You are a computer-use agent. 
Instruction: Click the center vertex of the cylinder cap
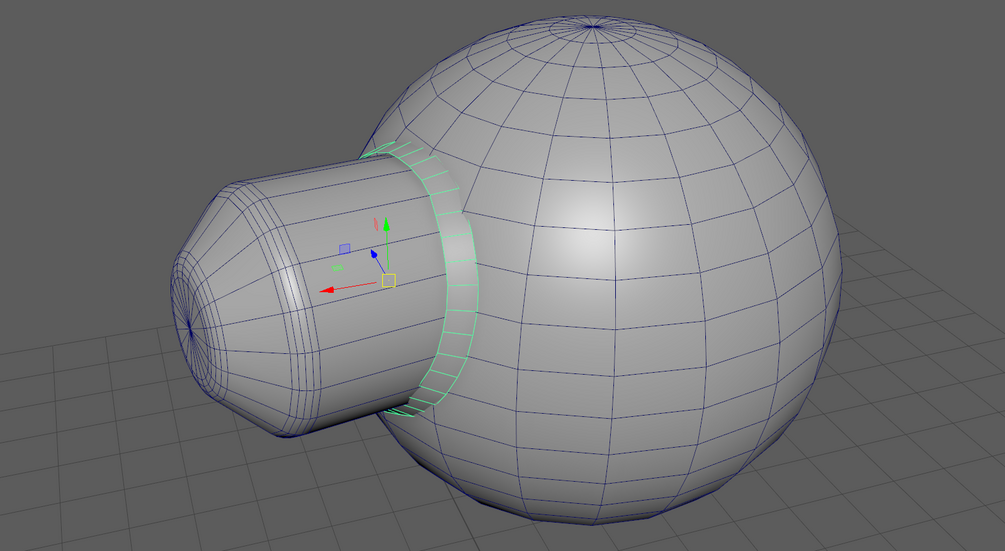[190, 331]
